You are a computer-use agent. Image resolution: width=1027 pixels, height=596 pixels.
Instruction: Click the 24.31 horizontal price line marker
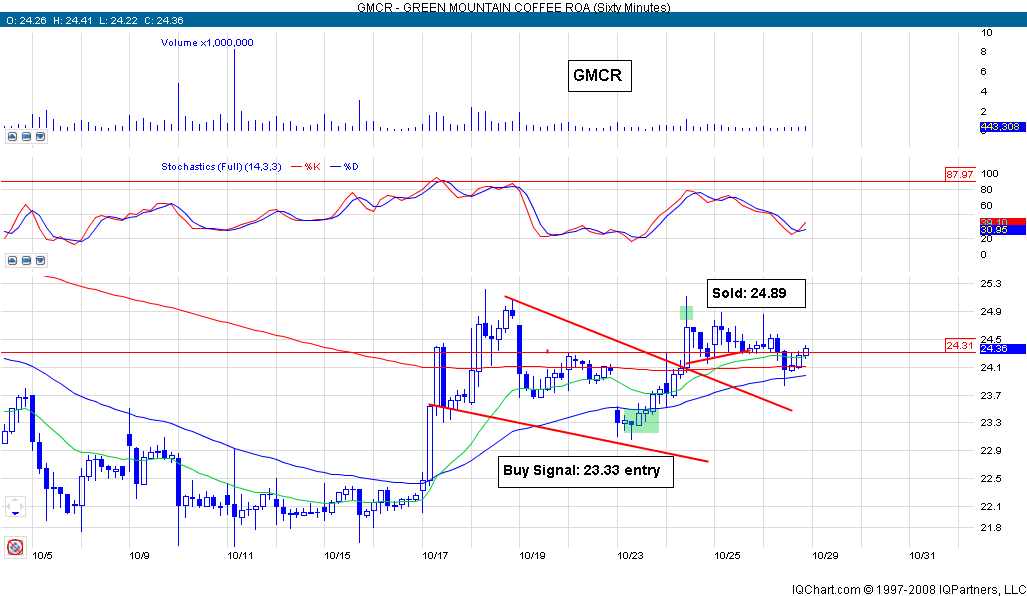[x=958, y=346]
